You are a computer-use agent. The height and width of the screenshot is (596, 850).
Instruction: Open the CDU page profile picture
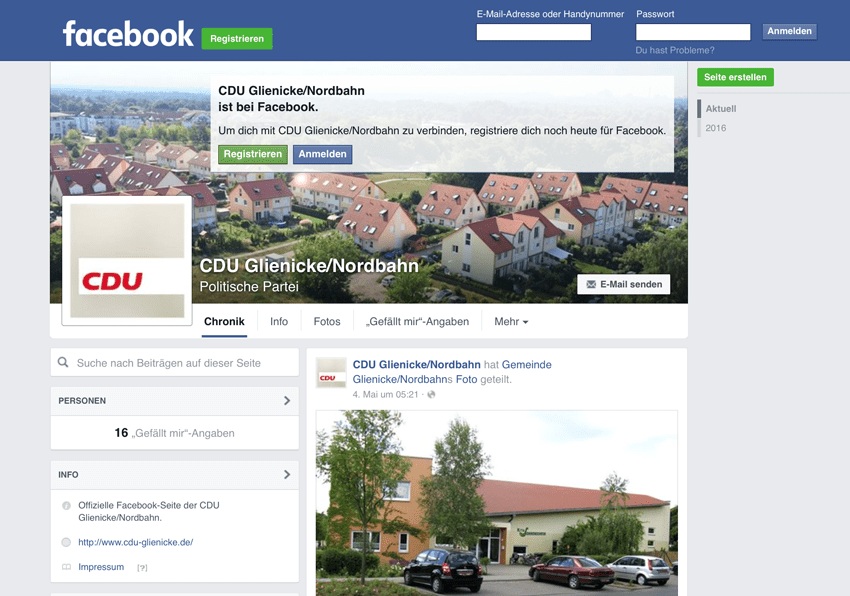[x=127, y=260]
